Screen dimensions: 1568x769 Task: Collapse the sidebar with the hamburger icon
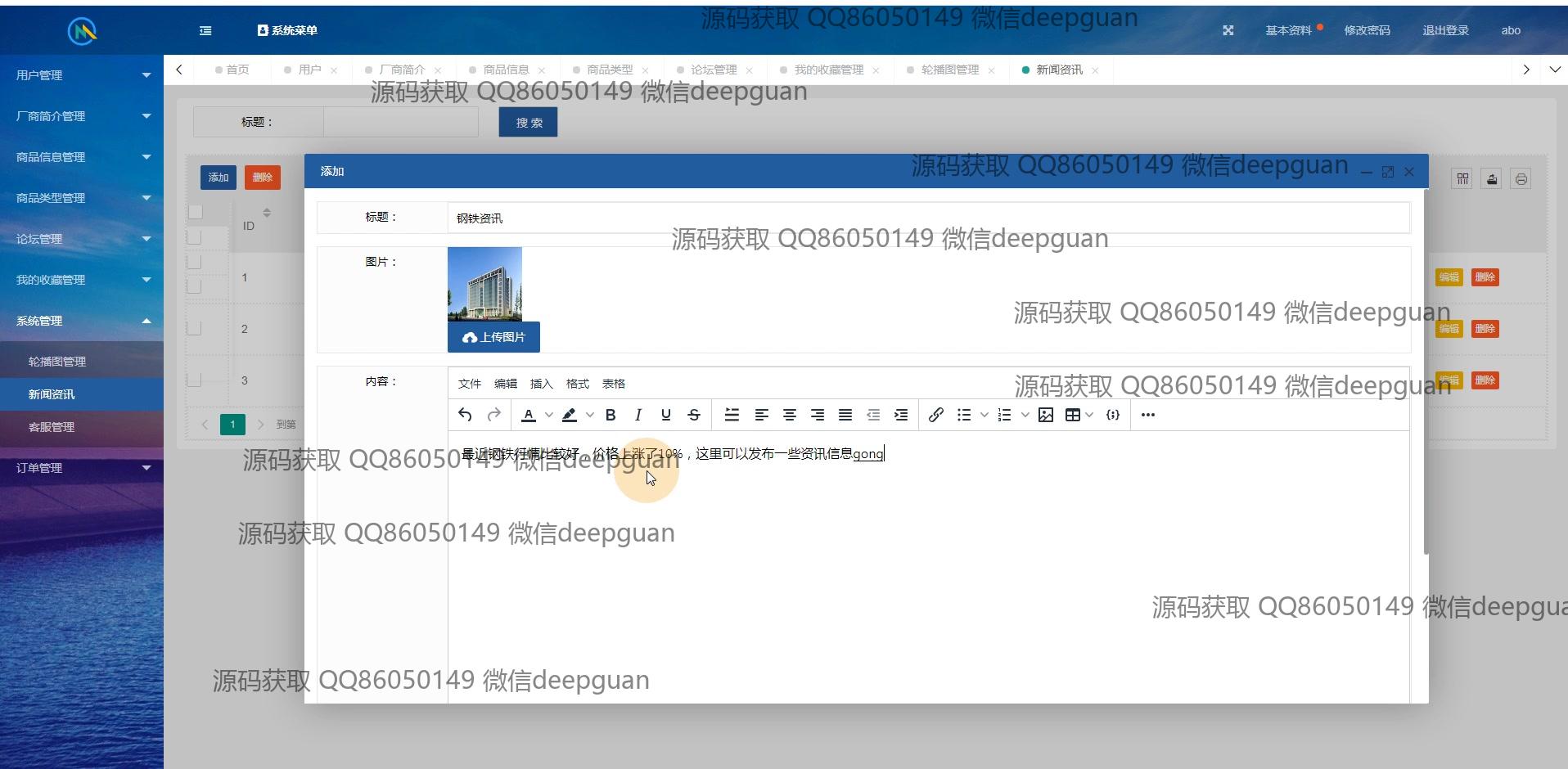(205, 30)
